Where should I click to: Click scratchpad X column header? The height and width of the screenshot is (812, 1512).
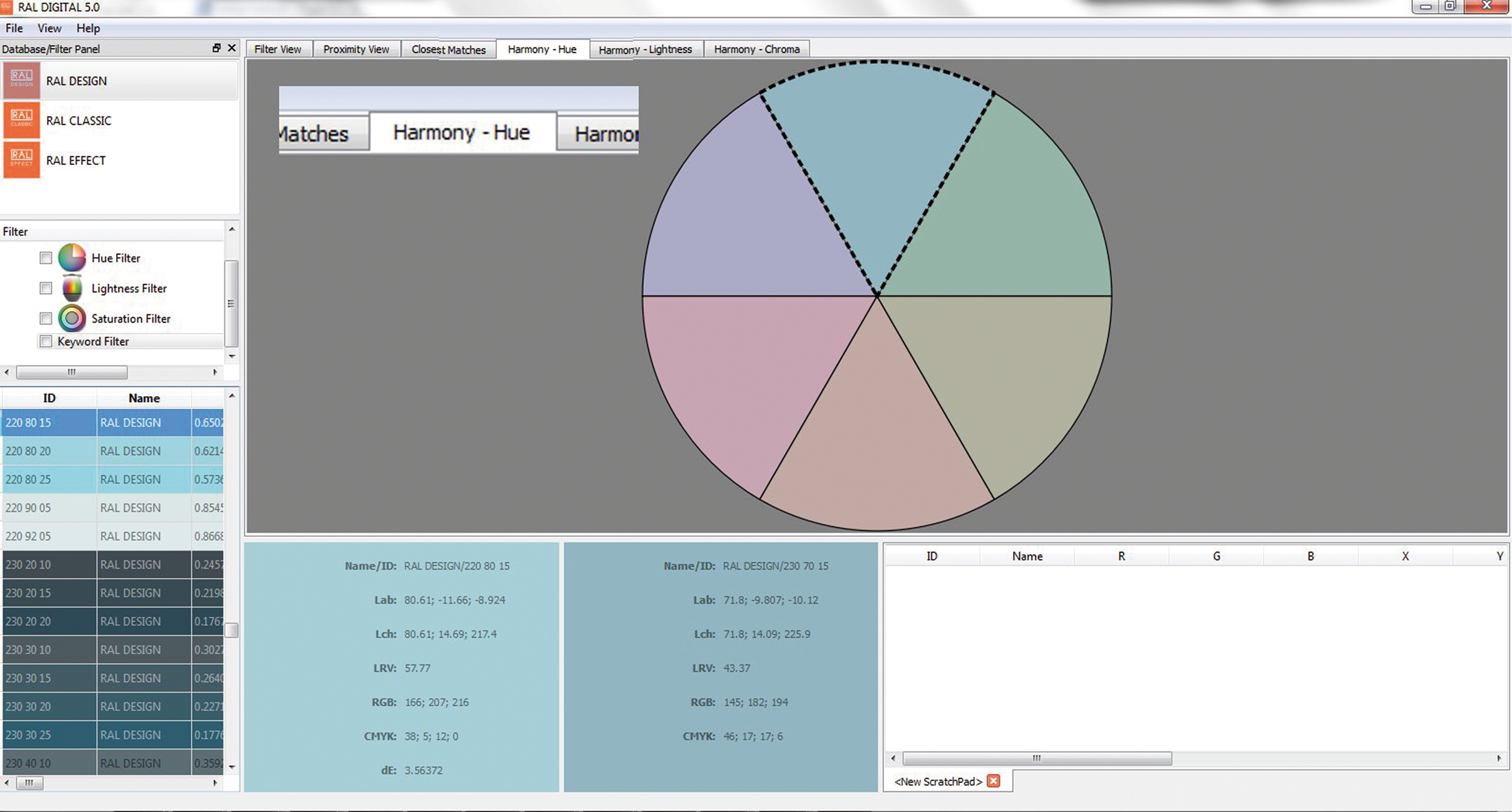click(x=1405, y=556)
